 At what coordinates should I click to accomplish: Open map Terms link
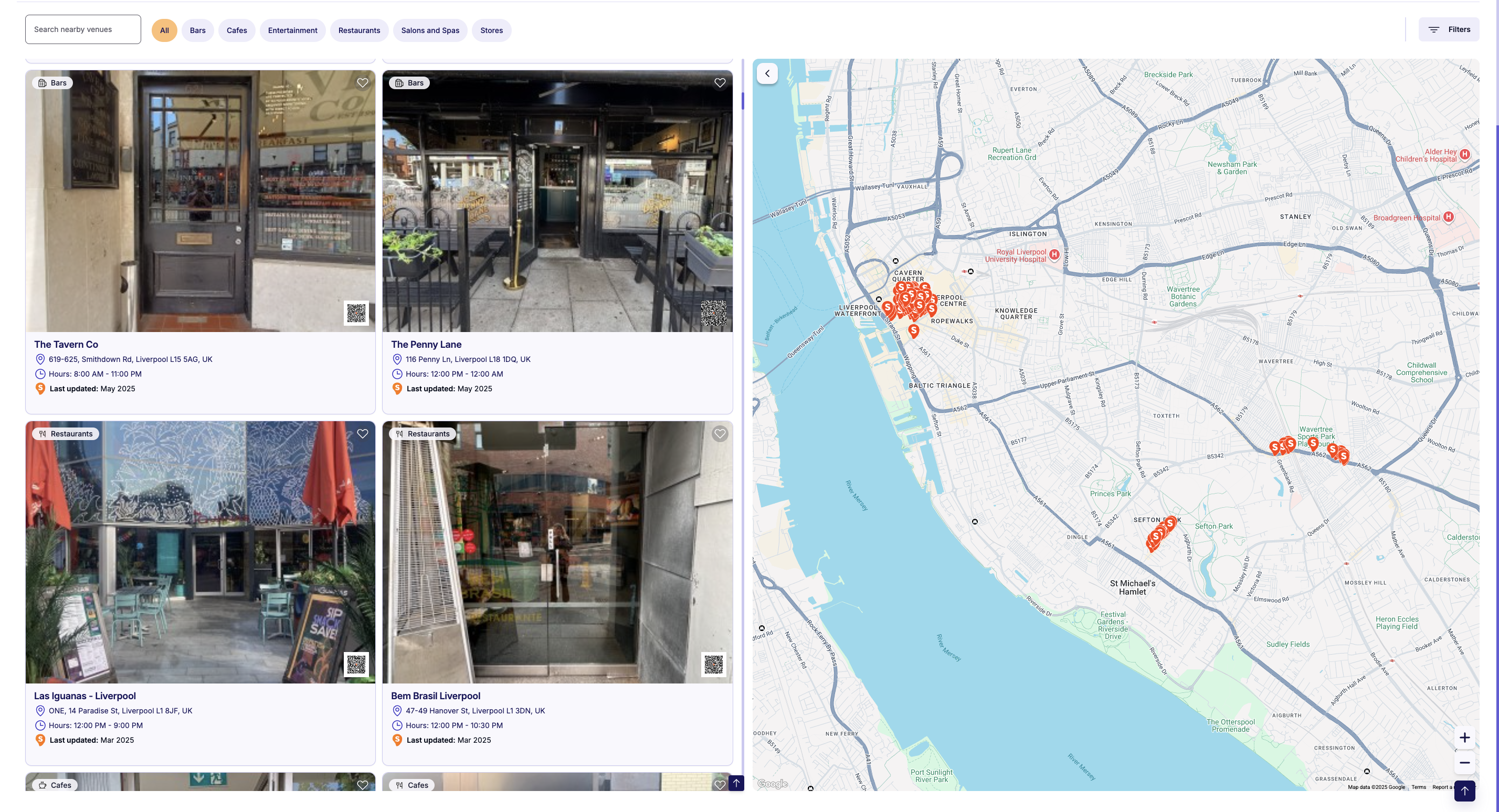(x=1418, y=787)
